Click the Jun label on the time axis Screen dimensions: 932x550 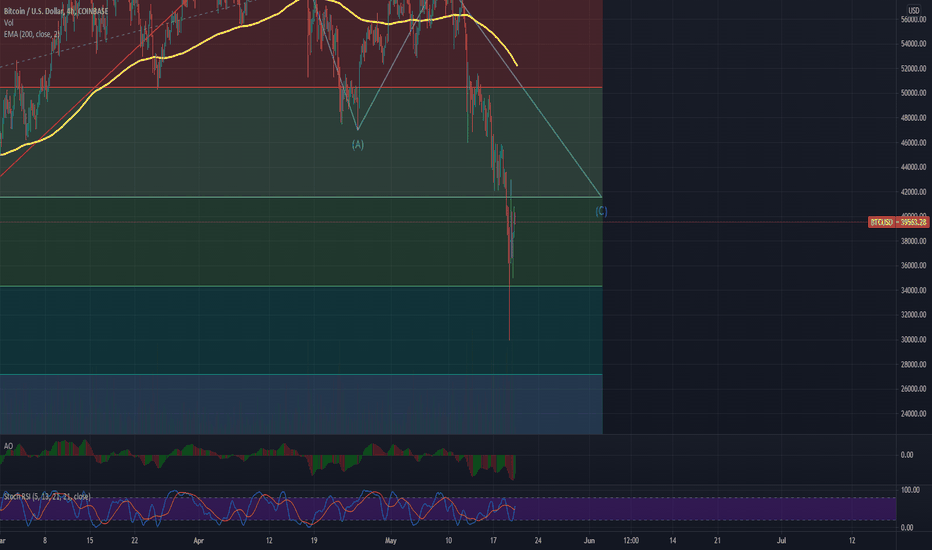coord(589,540)
